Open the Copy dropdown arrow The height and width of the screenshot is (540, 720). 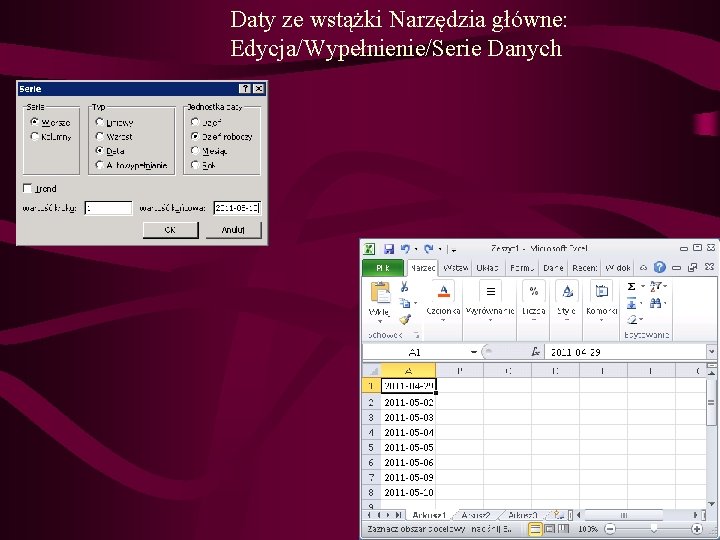(416, 303)
